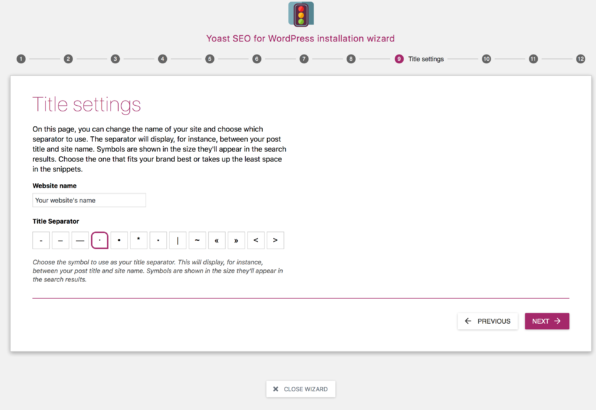The image size is (596, 411).
Task: Go to wizard step 1
Action: [x=21, y=59]
